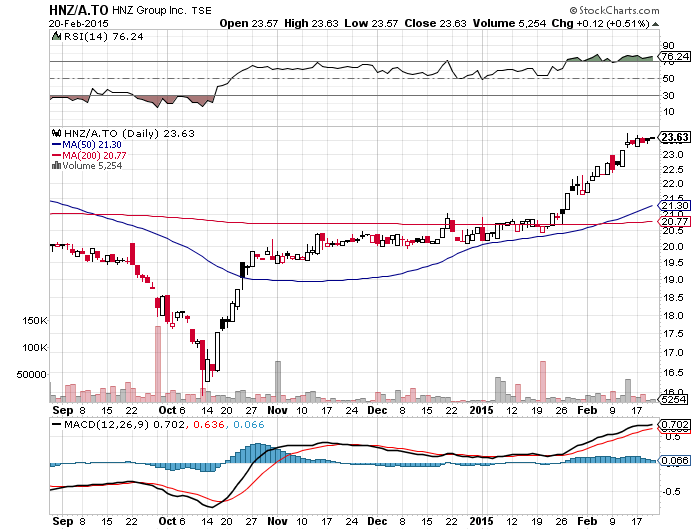Click the Nov label on the price chart axis
The image size is (700, 530).
(x=277, y=410)
